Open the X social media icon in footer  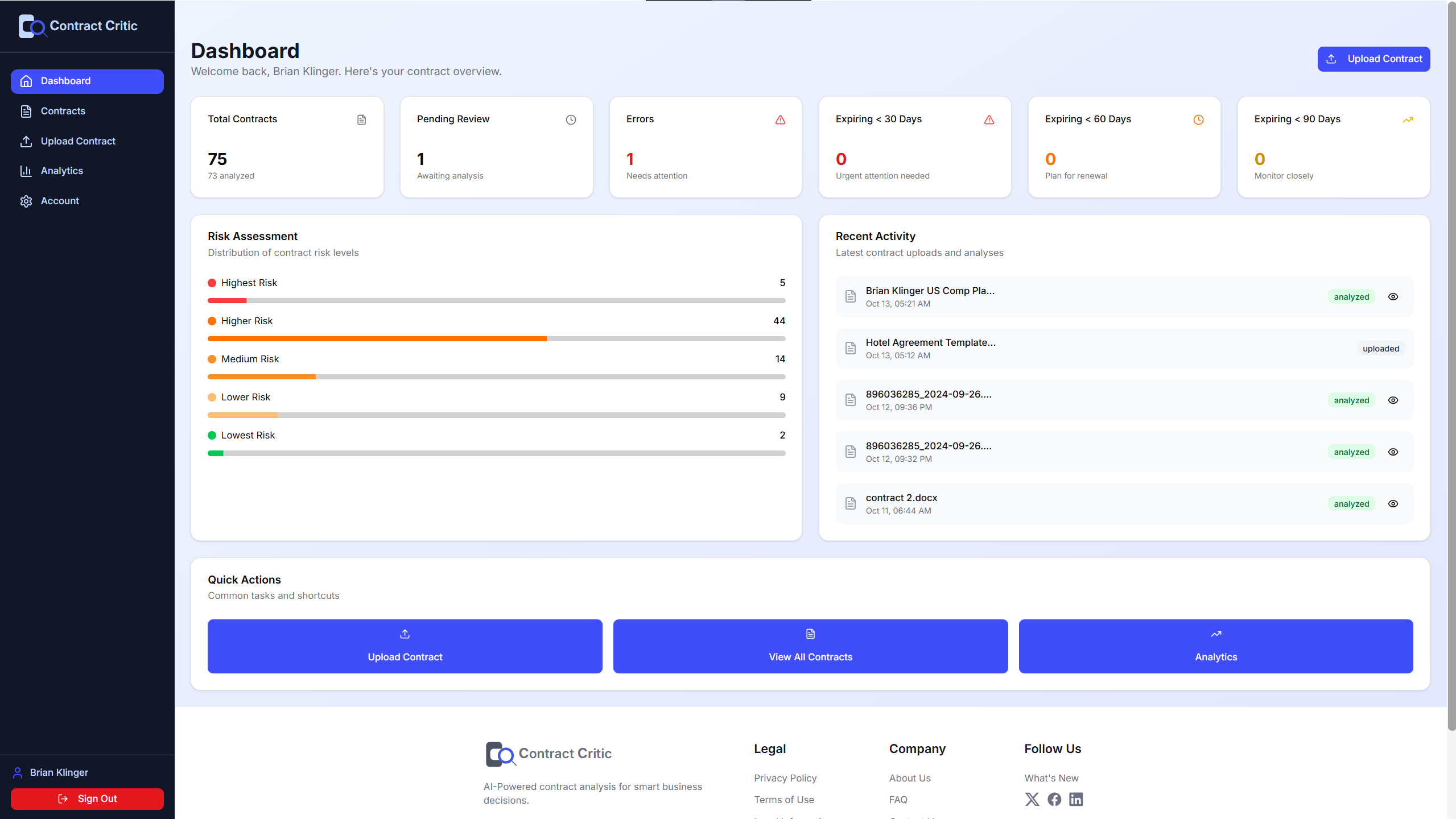tap(1032, 799)
